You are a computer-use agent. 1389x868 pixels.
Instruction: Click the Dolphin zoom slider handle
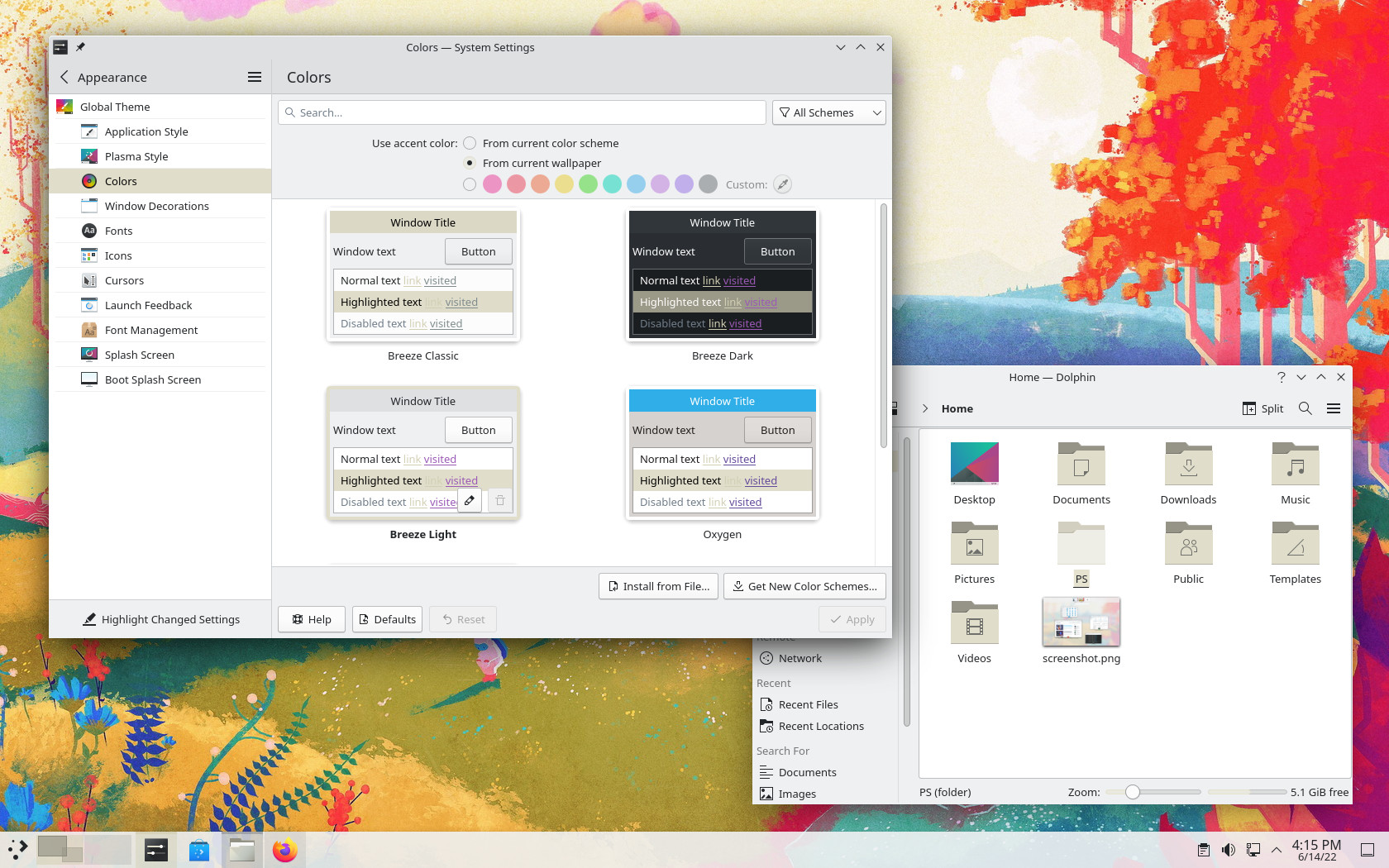pyautogui.click(x=1133, y=792)
